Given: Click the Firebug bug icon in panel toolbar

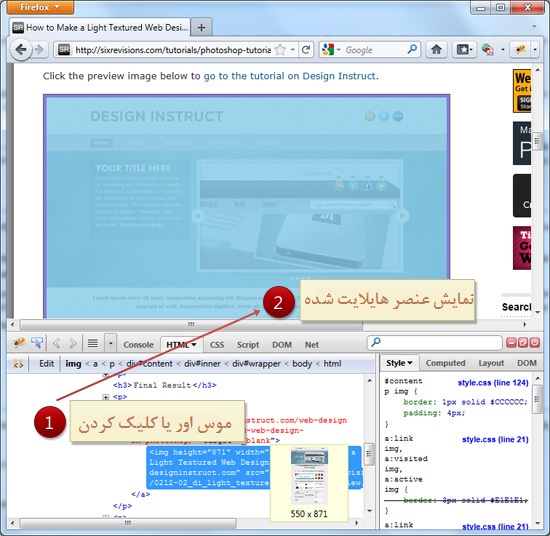Looking at the screenshot, I should [19, 343].
